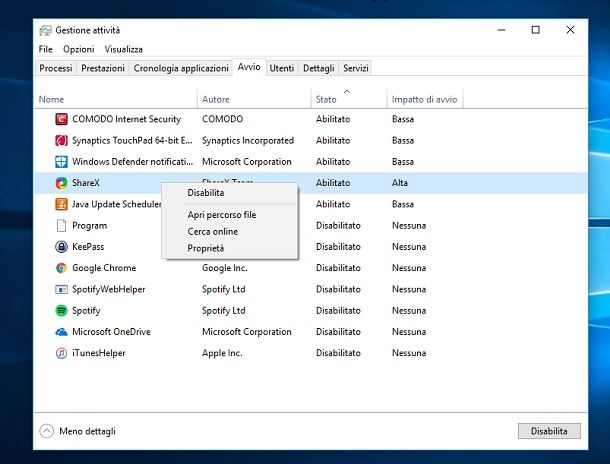
Task: Click the Alta impact value for ShareX
Action: (400, 183)
